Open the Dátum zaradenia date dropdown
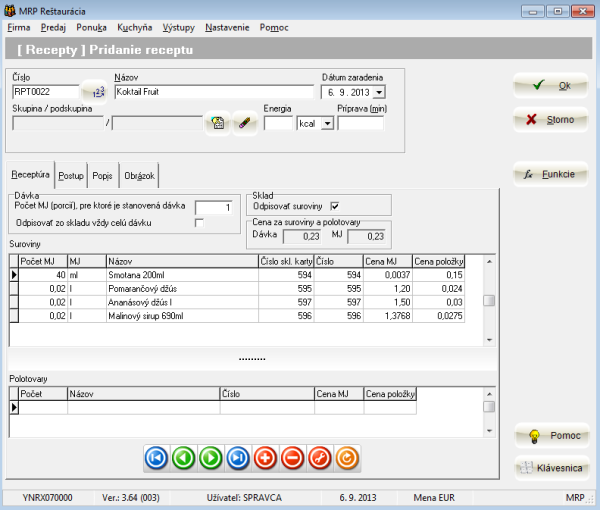 pyautogui.click(x=379, y=92)
